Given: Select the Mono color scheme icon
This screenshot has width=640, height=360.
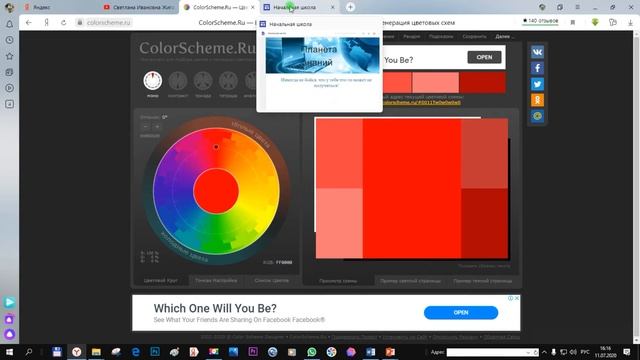Looking at the screenshot, I should pos(153,81).
